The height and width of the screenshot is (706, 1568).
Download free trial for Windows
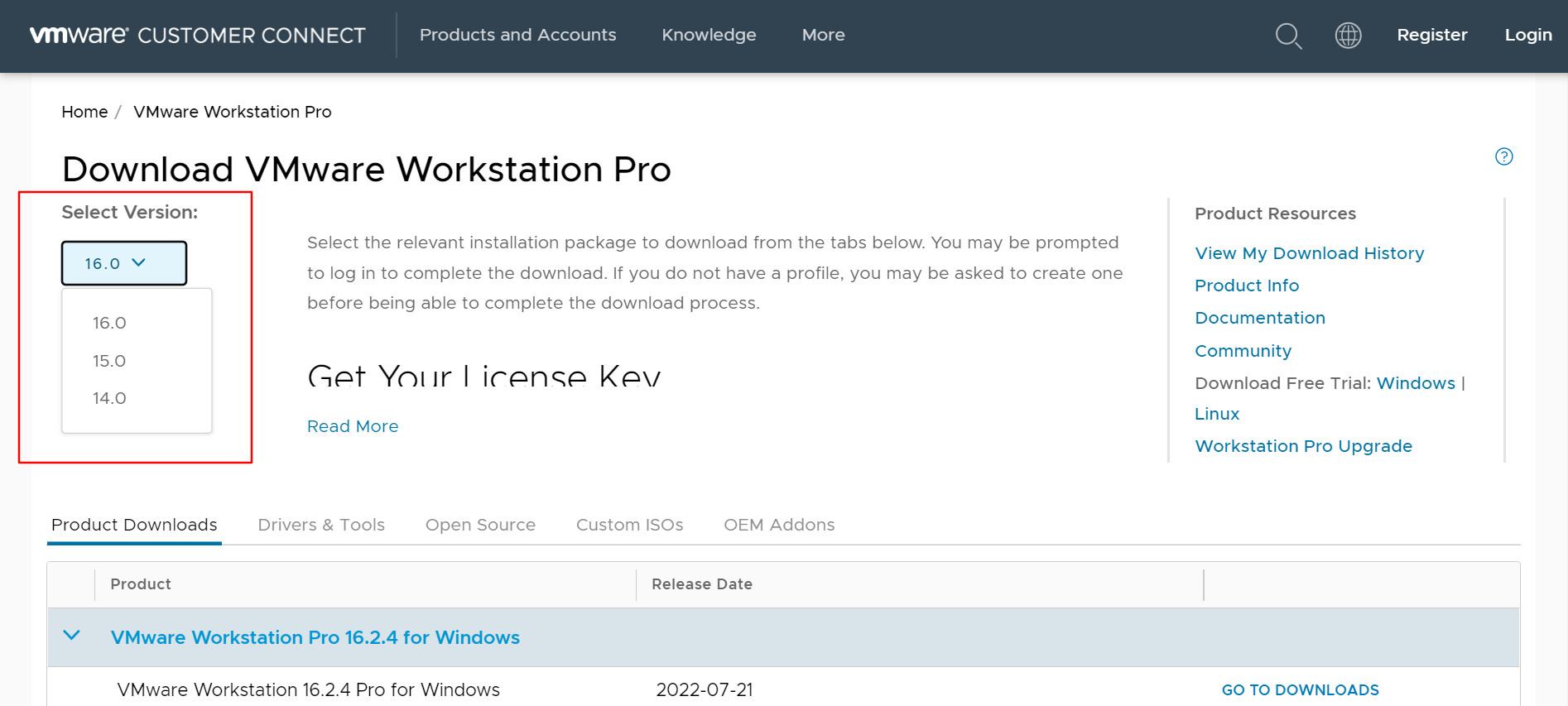tap(1416, 383)
